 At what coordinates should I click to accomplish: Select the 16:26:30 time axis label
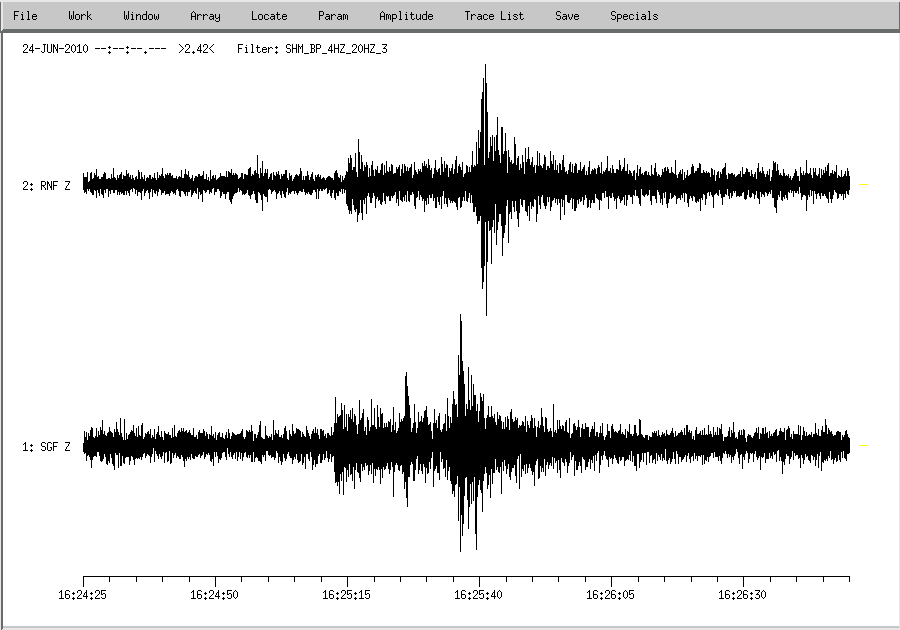(743, 595)
